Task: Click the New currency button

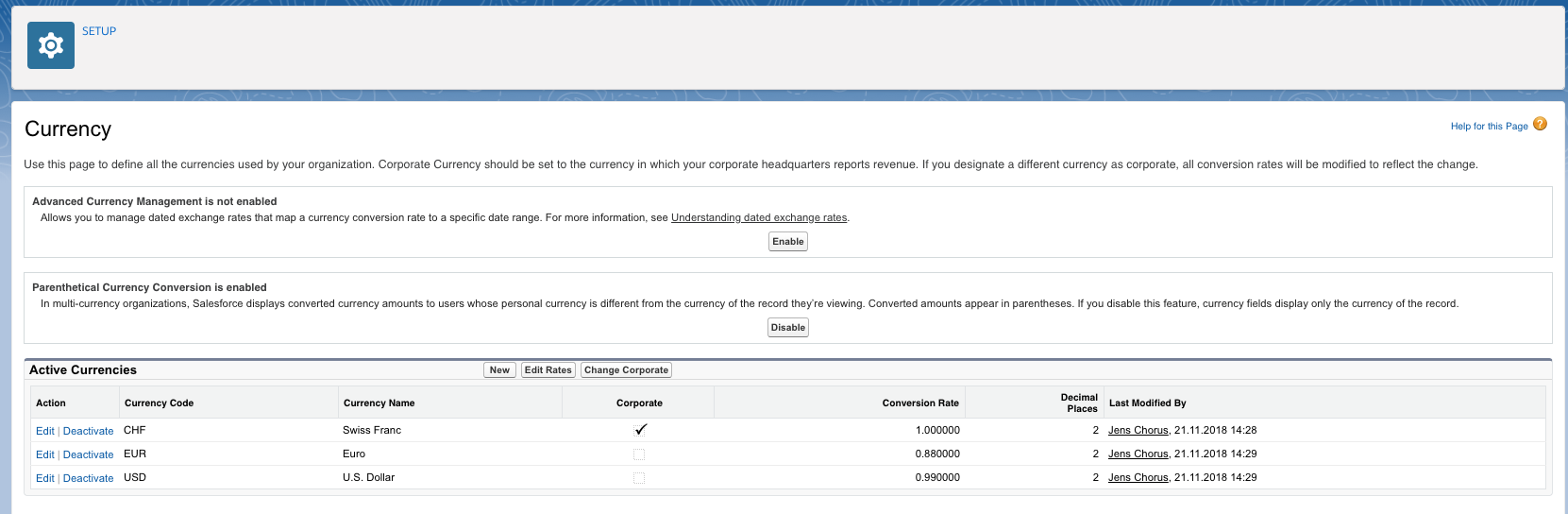Action: (499, 369)
